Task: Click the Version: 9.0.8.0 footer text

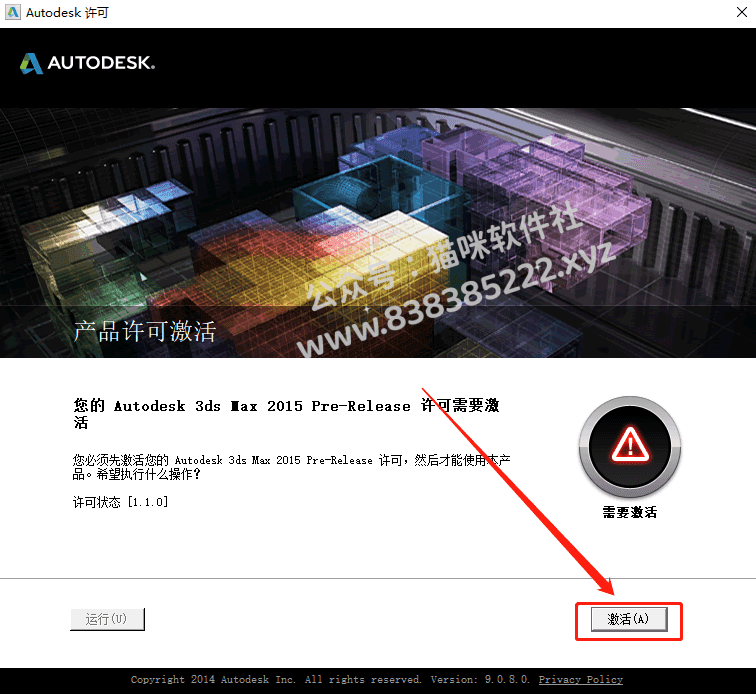Action: [x=480, y=680]
